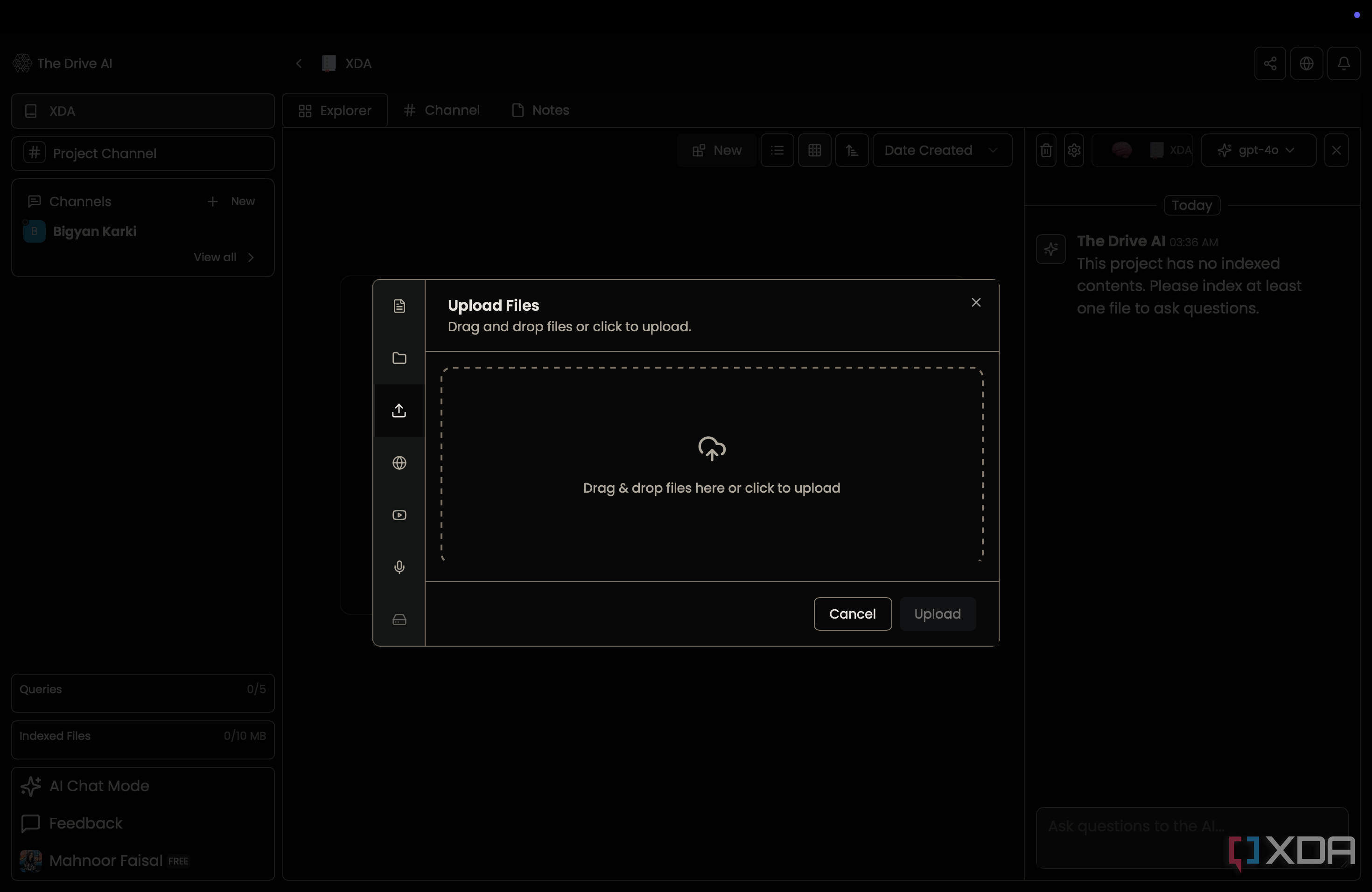Viewport: 1372px width, 892px height.
Task: Select the upload arrow icon in dialog sidebar
Action: (x=399, y=410)
